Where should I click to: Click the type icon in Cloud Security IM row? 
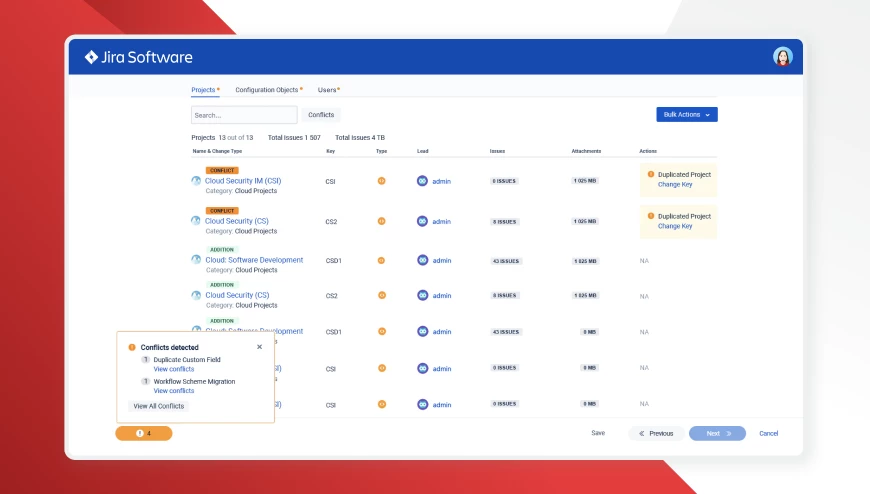tap(382, 181)
